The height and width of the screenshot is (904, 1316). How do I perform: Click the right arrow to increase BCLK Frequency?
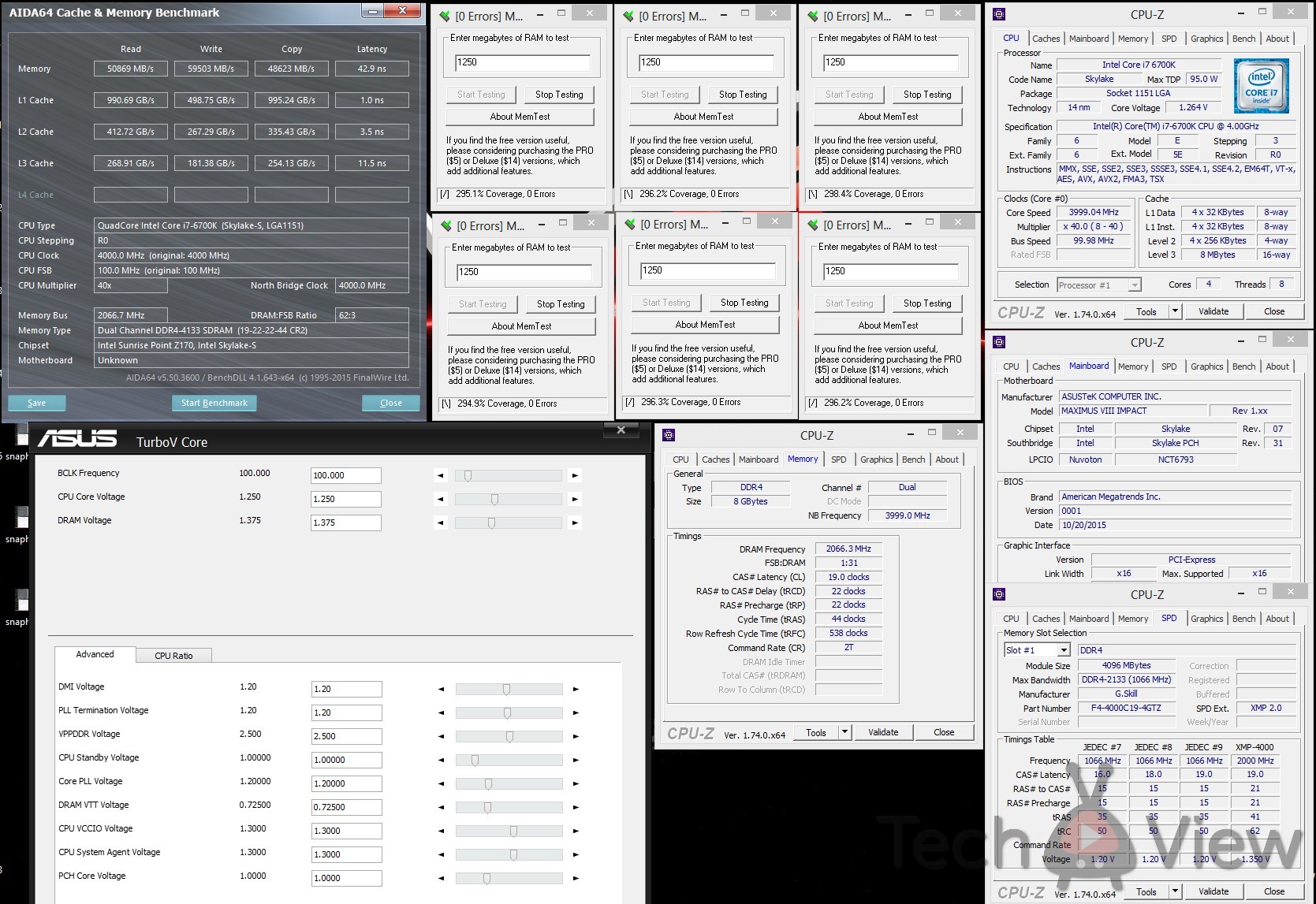[576, 476]
